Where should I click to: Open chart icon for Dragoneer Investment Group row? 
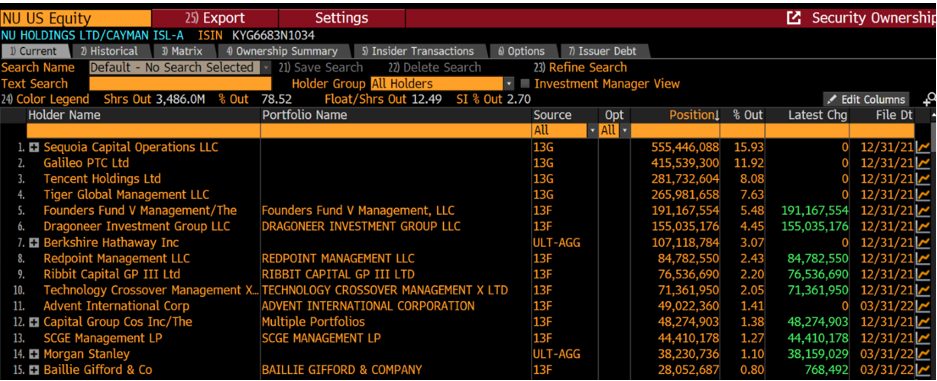click(x=923, y=226)
